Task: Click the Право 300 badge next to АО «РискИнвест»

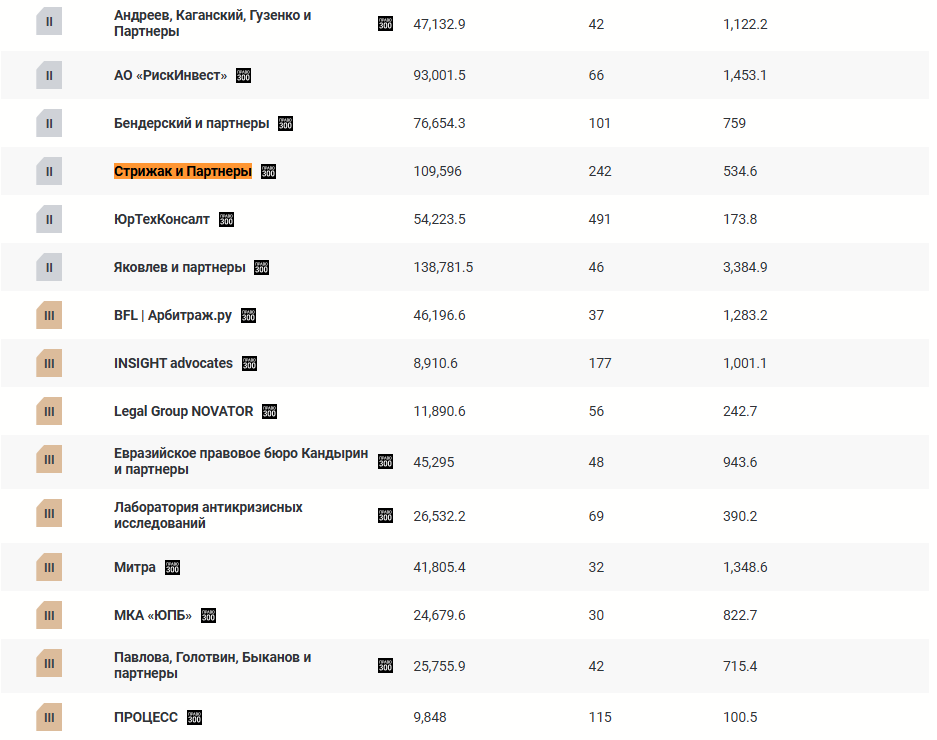Action: pos(243,76)
